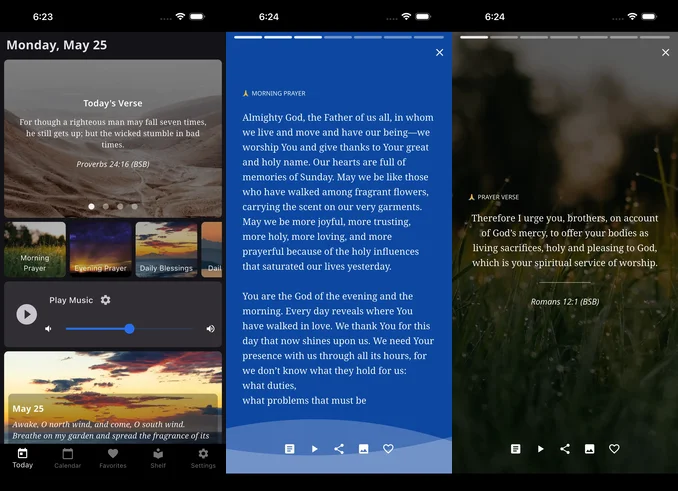678x491 pixels.
Task: Play music with the round play button
Action: pyautogui.click(x=27, y=314)
